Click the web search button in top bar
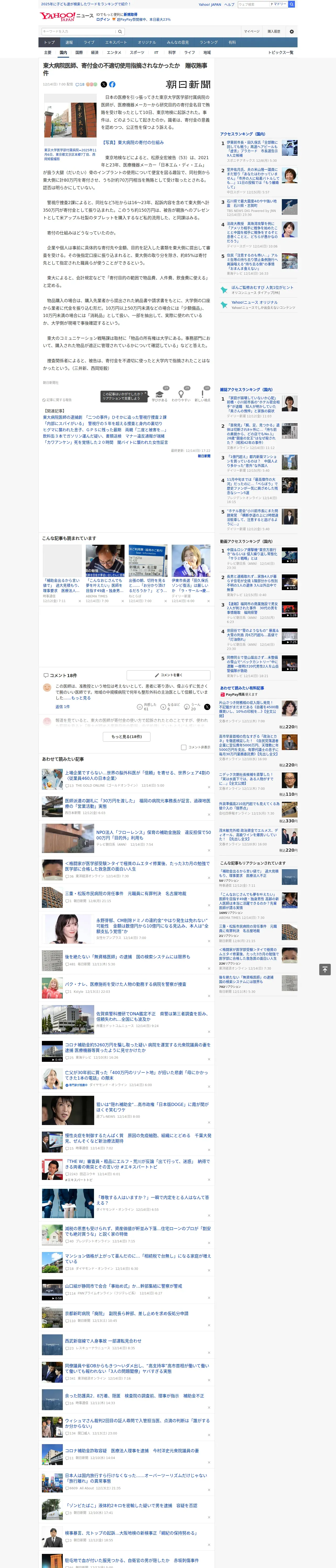336x1568 pixels. click(292, 4)
